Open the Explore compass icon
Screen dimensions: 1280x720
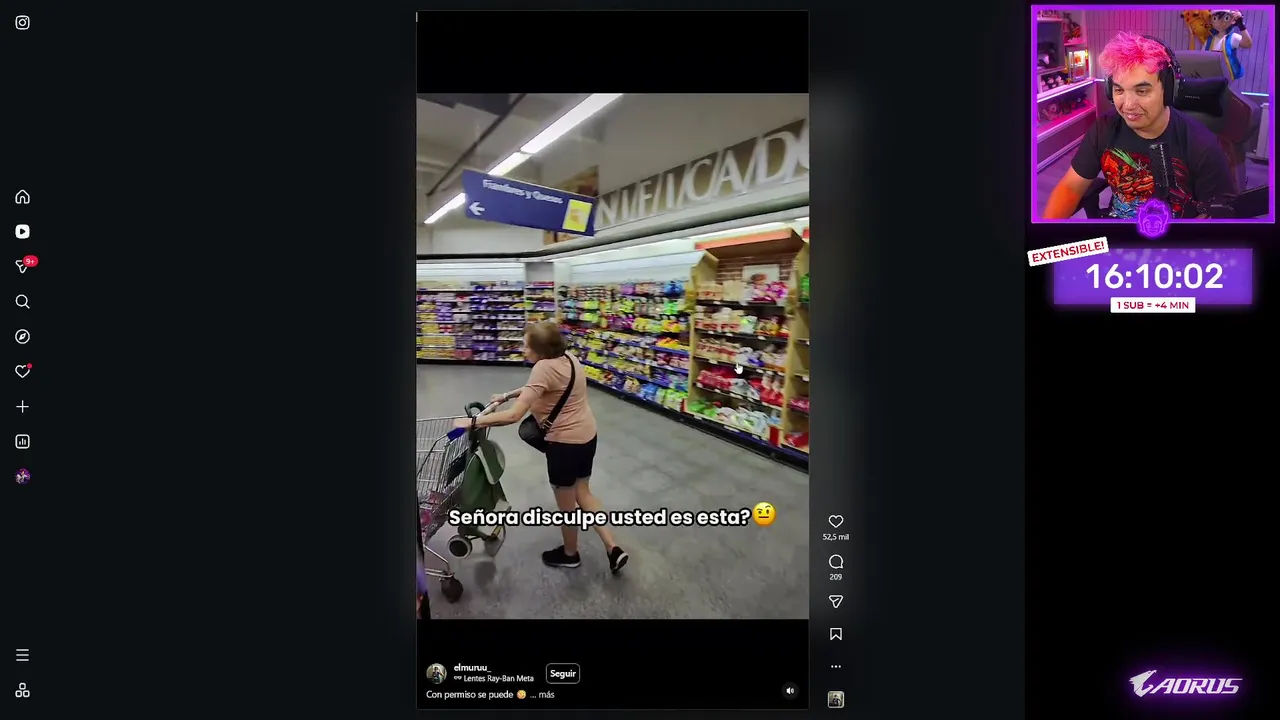point(22,337)
